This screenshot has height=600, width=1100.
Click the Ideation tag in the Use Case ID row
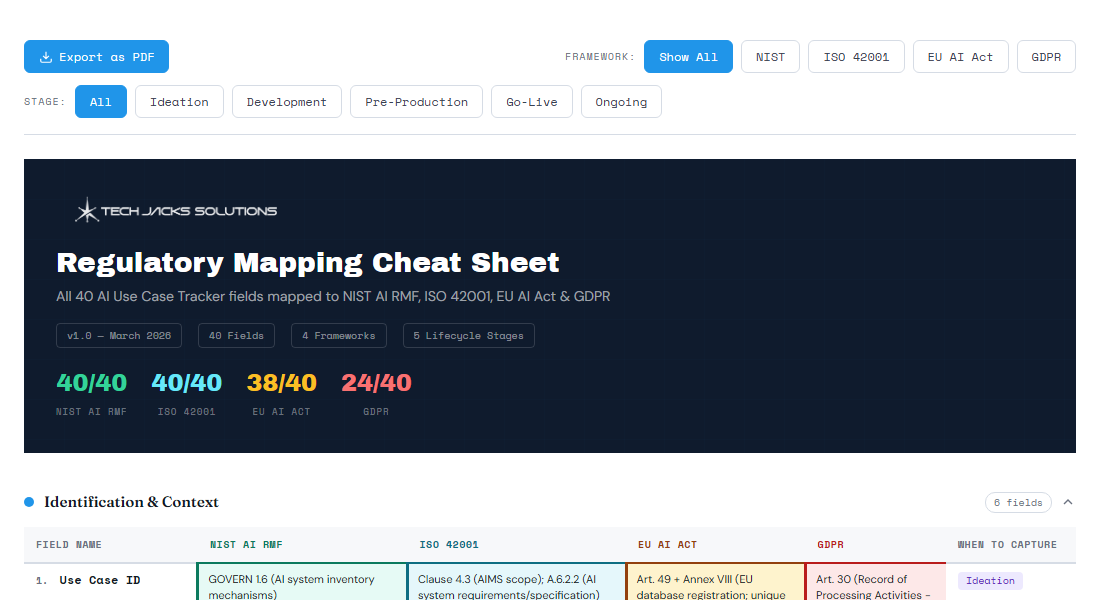[x=989, y=580]
